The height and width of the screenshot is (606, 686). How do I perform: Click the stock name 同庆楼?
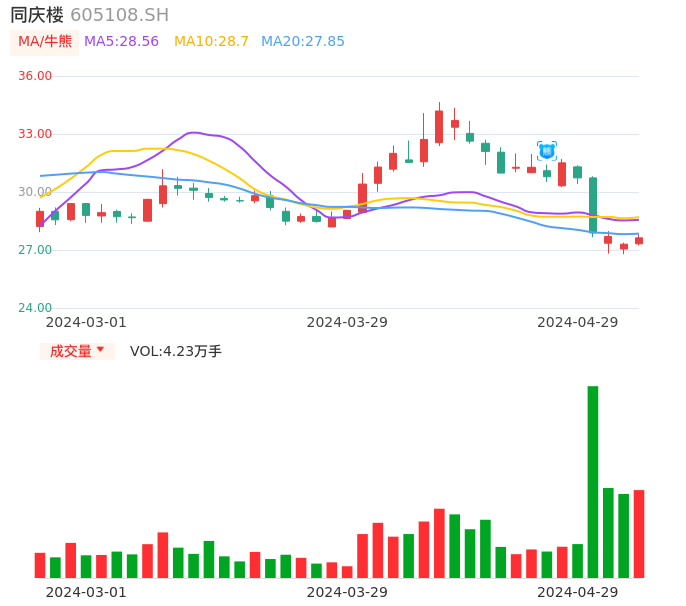pyautogui.click(x=37, y=15)
